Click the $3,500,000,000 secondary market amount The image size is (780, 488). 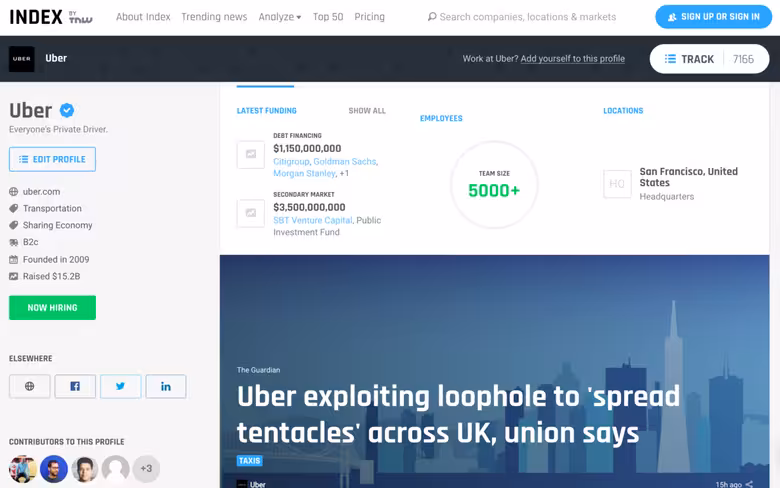[309, 207]
